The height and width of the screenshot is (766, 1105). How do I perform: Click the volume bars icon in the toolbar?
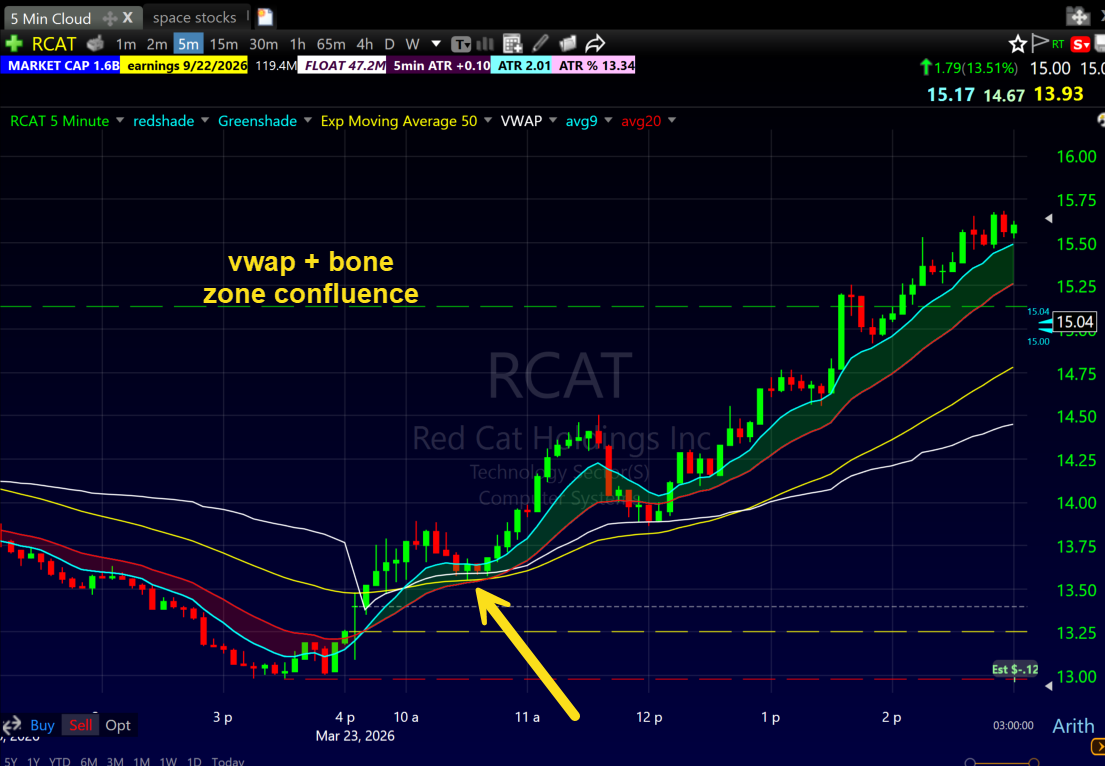click(x=485, y=43)
